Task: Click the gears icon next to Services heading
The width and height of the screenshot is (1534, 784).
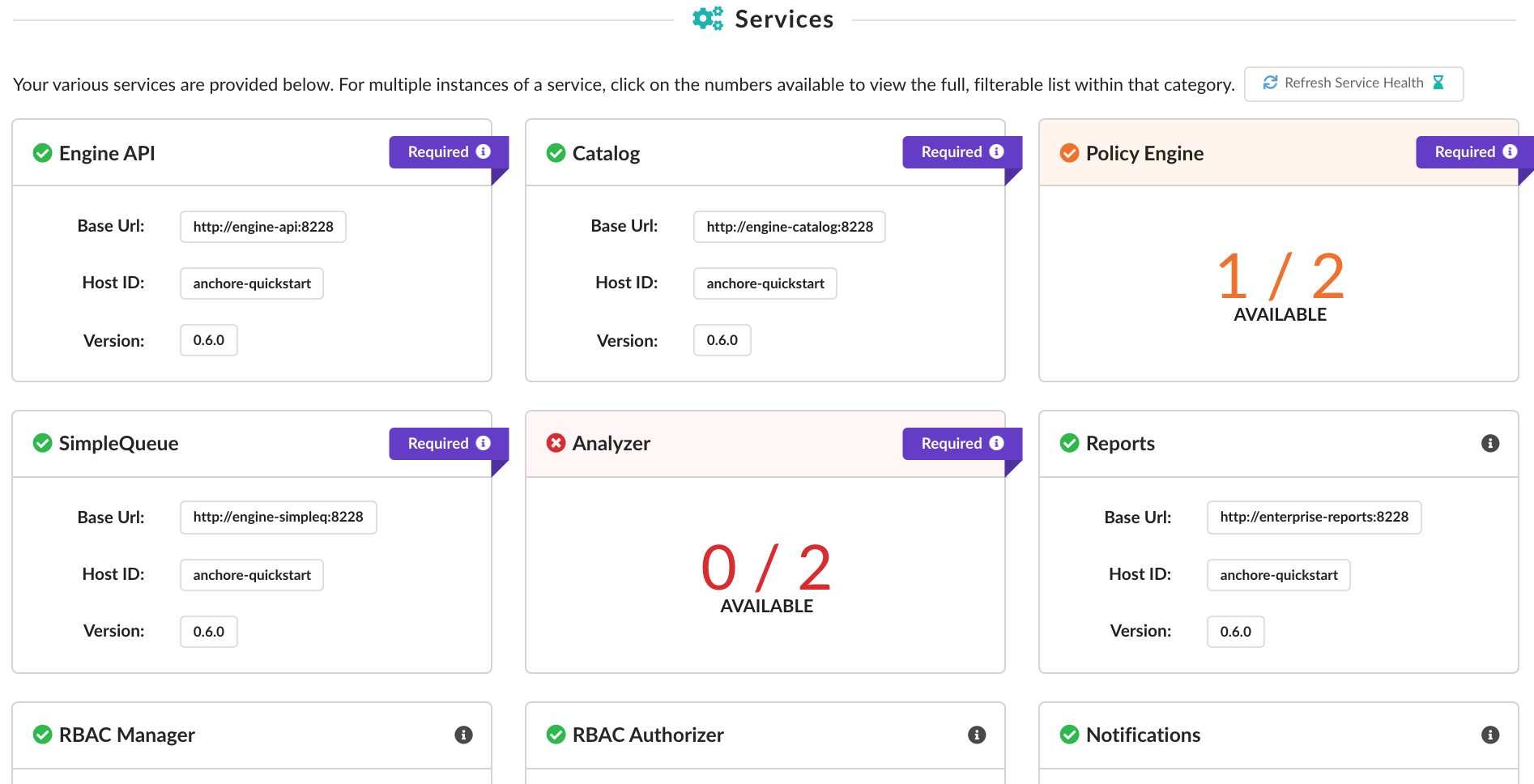Action: 707,19
